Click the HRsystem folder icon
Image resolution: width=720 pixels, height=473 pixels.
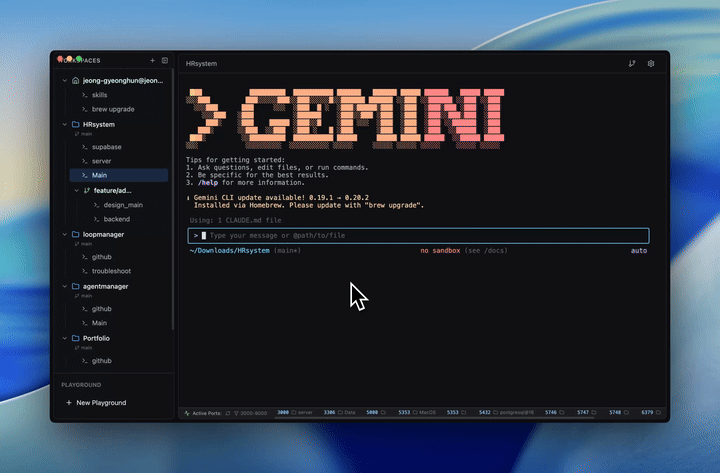[x=76, y=124]
